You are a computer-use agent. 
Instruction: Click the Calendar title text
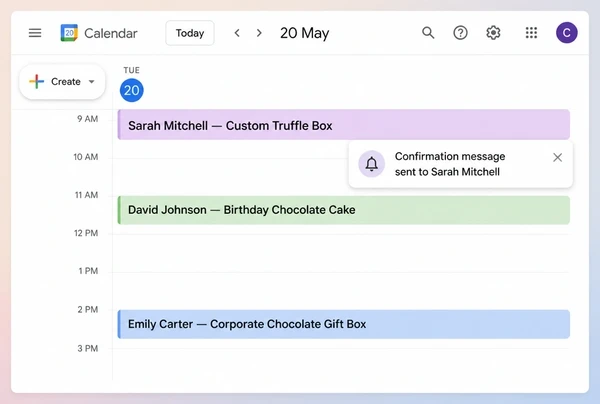coord(111,33)
